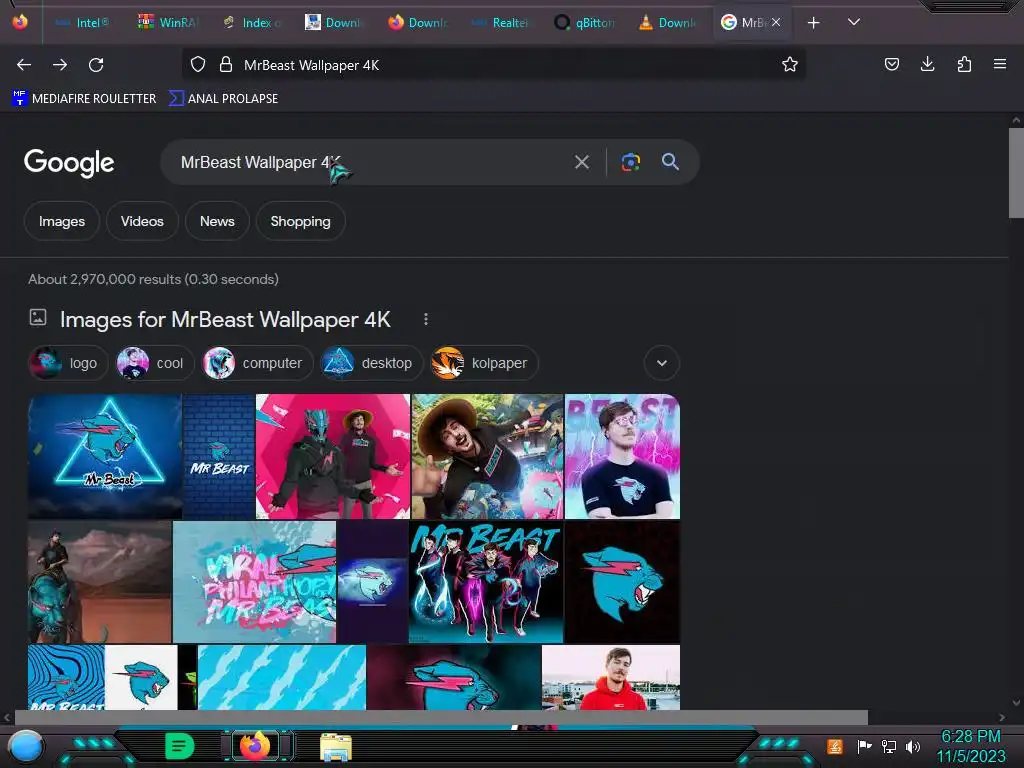Filter images by logo chip
Screen dimensions: 1024x768
[x=68, y=363]
